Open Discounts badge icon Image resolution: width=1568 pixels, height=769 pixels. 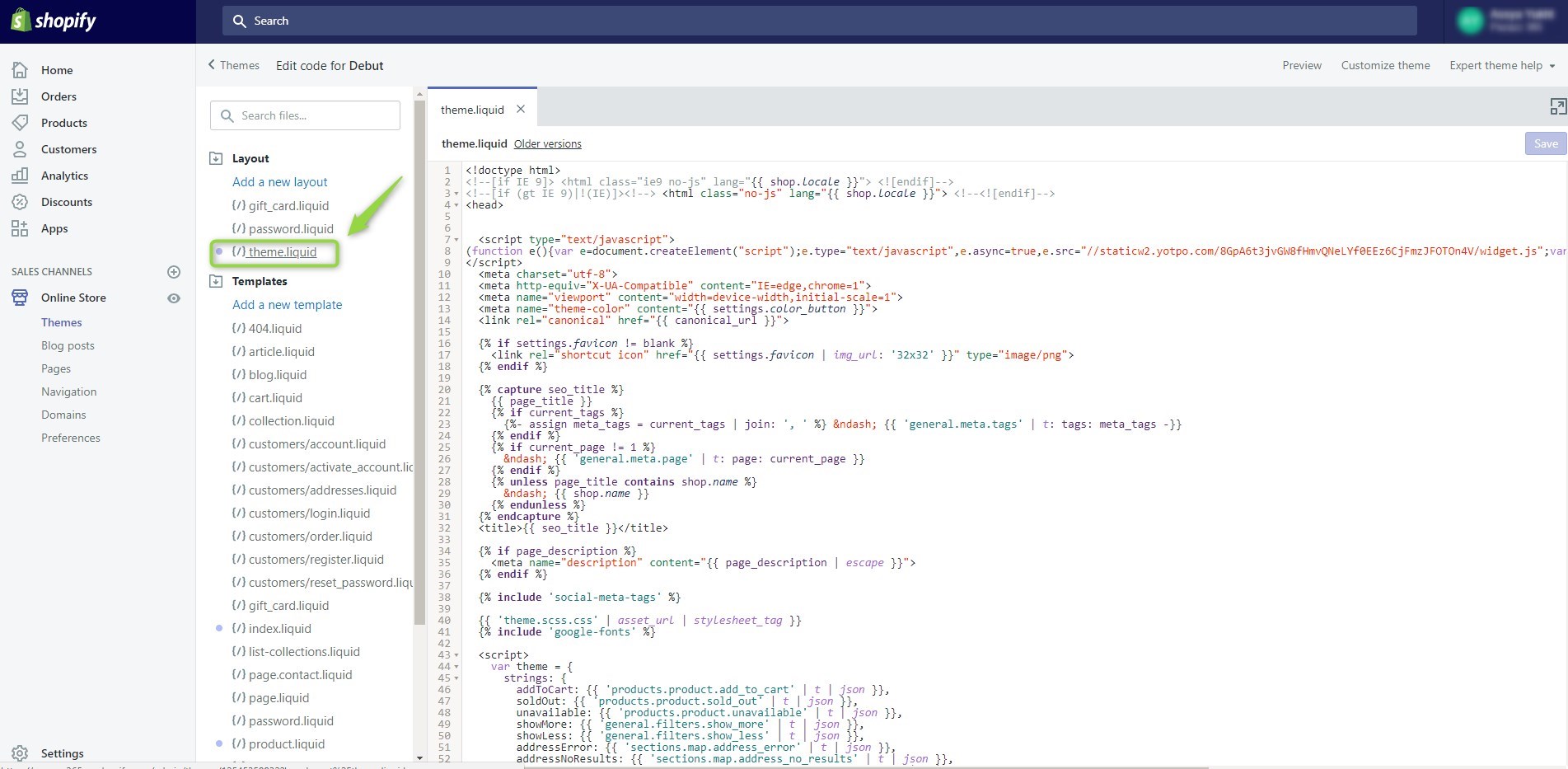click(x=20, y=202)
